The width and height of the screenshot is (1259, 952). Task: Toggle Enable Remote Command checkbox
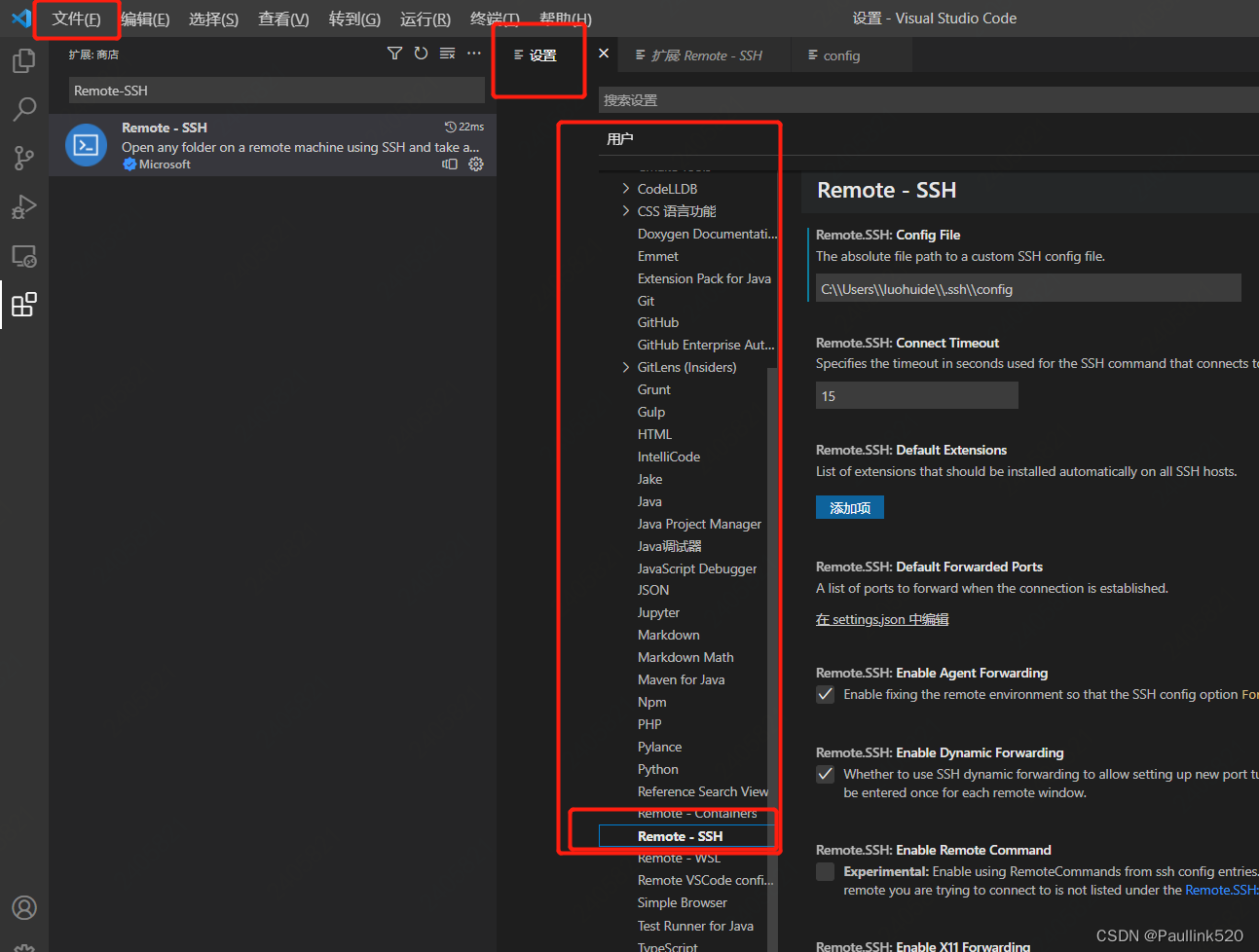825,871
